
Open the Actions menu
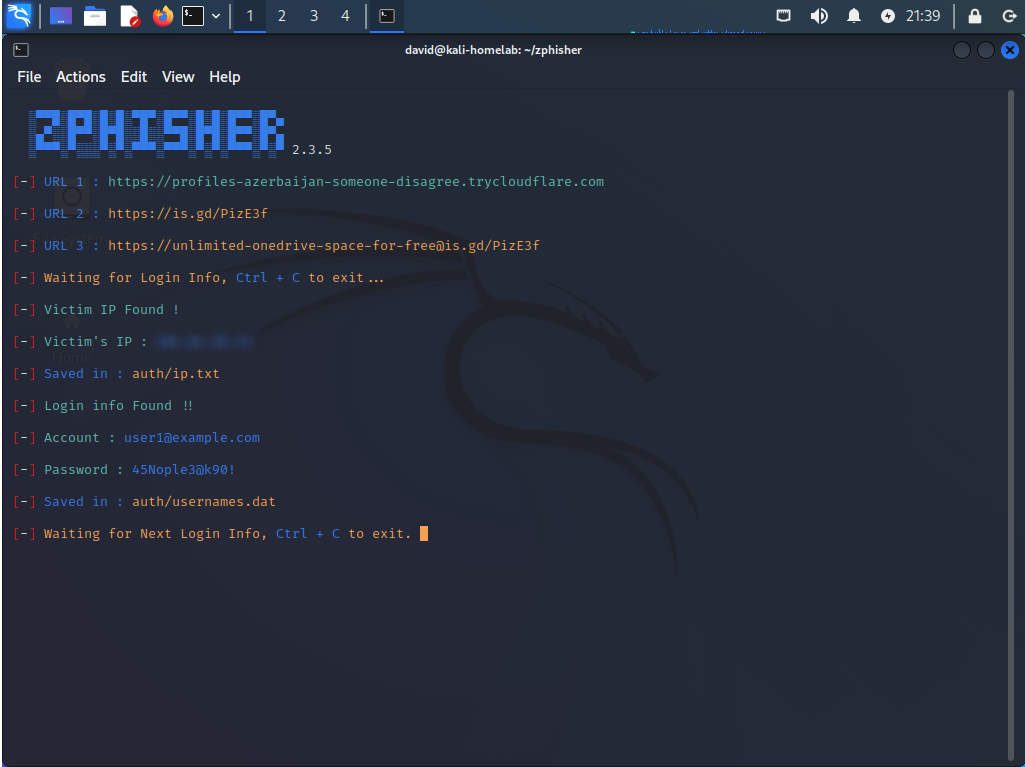(80, 77)
